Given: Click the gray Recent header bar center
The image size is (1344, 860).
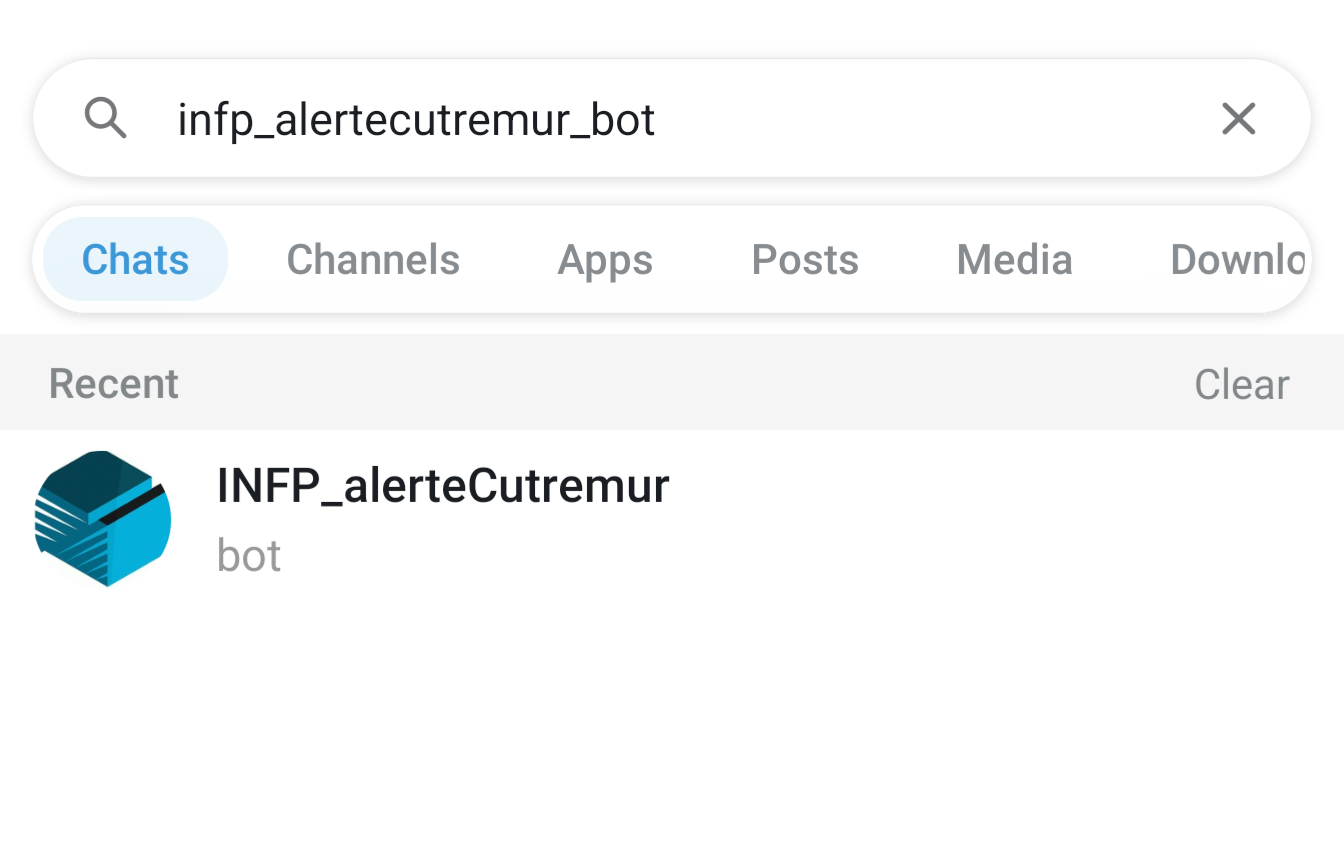Looking at the screenshot, I should 672,383.
